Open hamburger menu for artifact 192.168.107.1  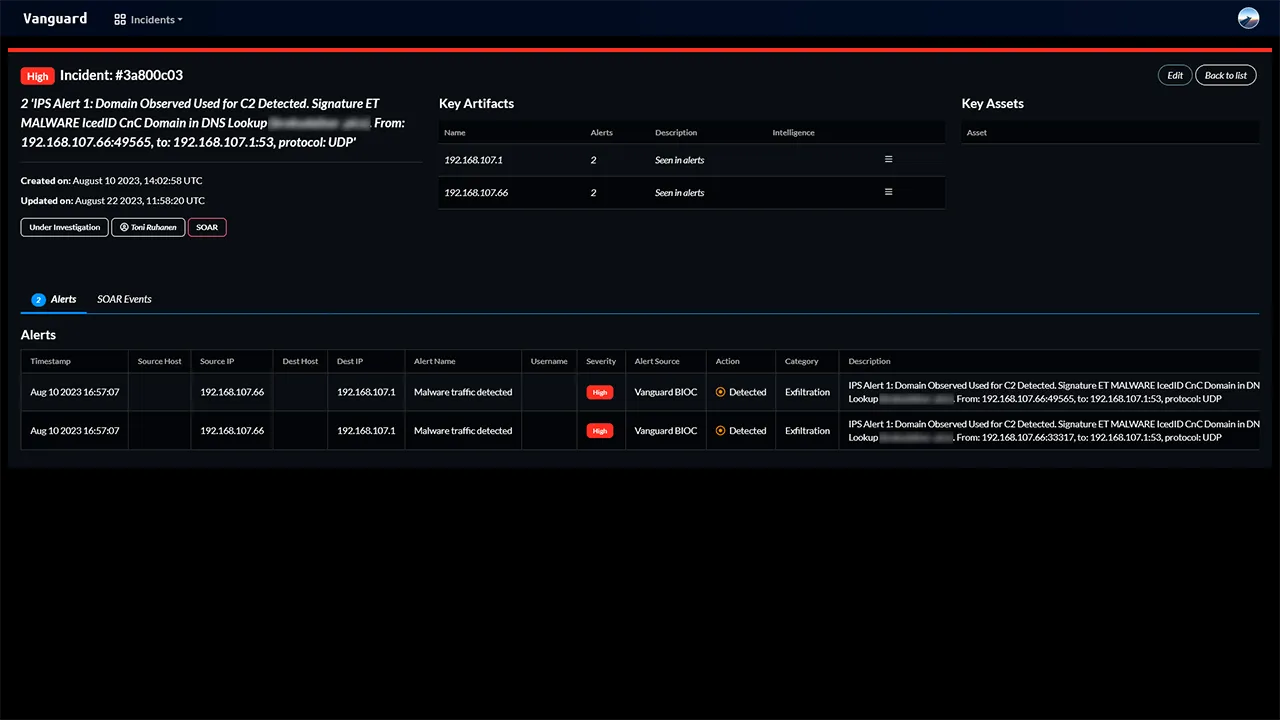[888, 159]
